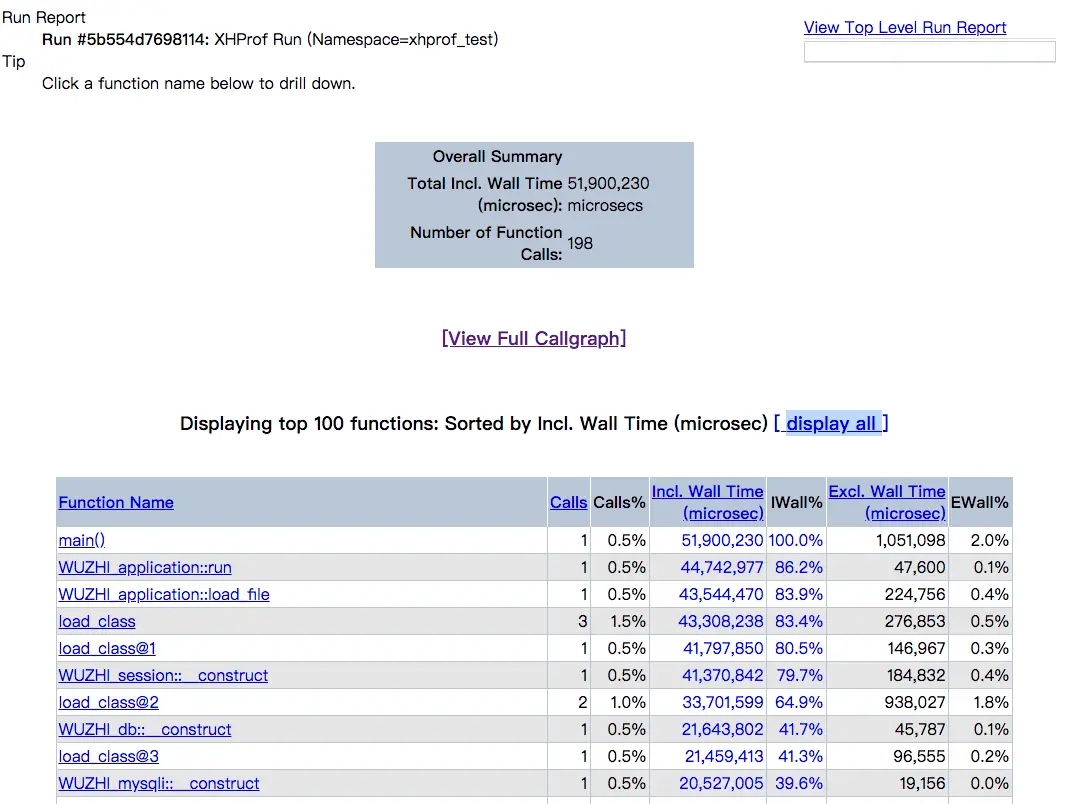Click the Overall Summary heading
This screenshot has width=1065, height=804.
tap(497, 157)
